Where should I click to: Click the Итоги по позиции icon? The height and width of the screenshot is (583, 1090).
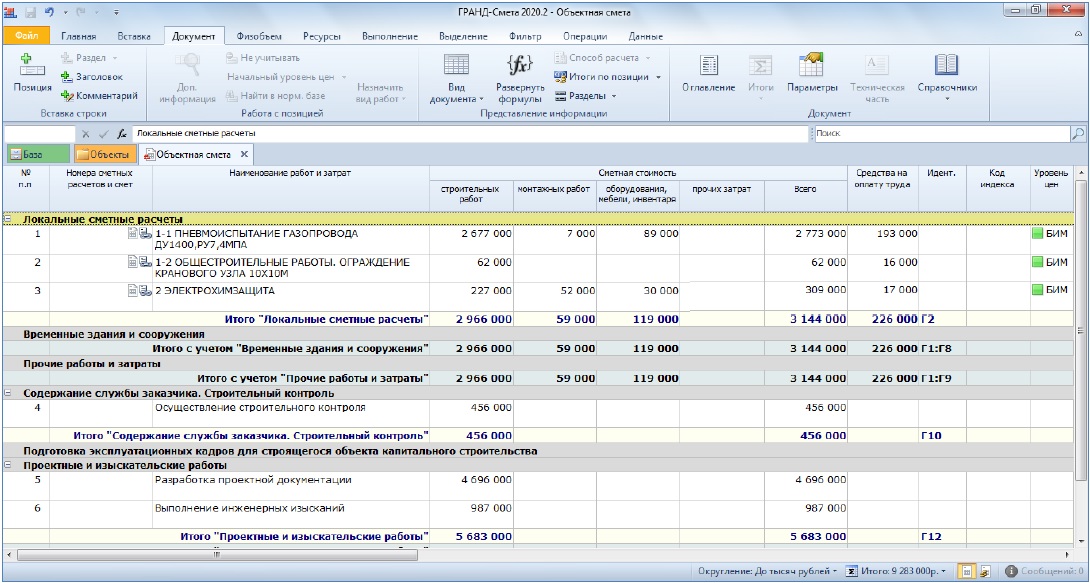click(560, 77)
